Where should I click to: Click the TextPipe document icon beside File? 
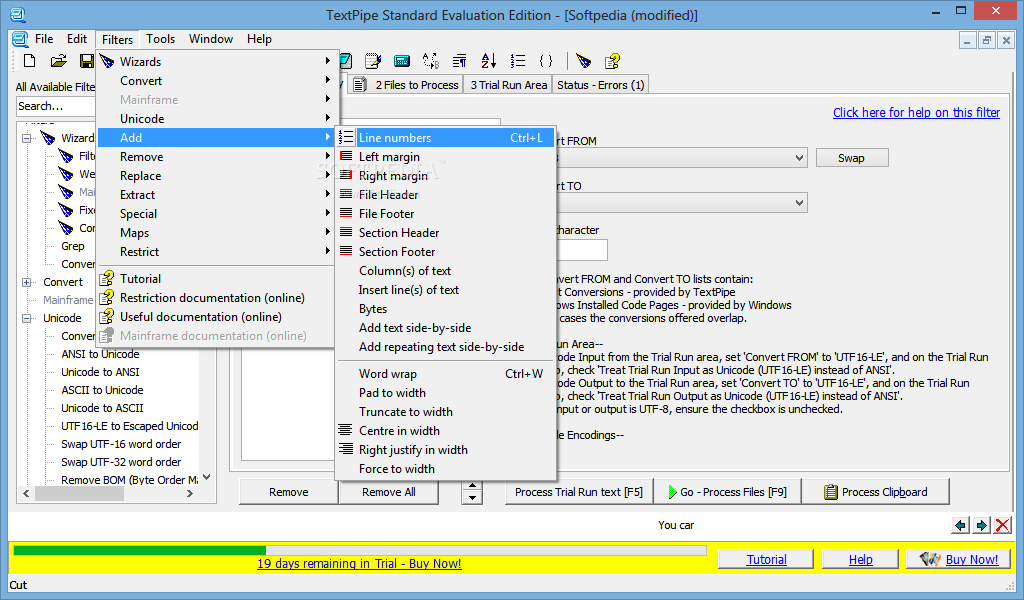pyautogui.click(x=20, y=39)
